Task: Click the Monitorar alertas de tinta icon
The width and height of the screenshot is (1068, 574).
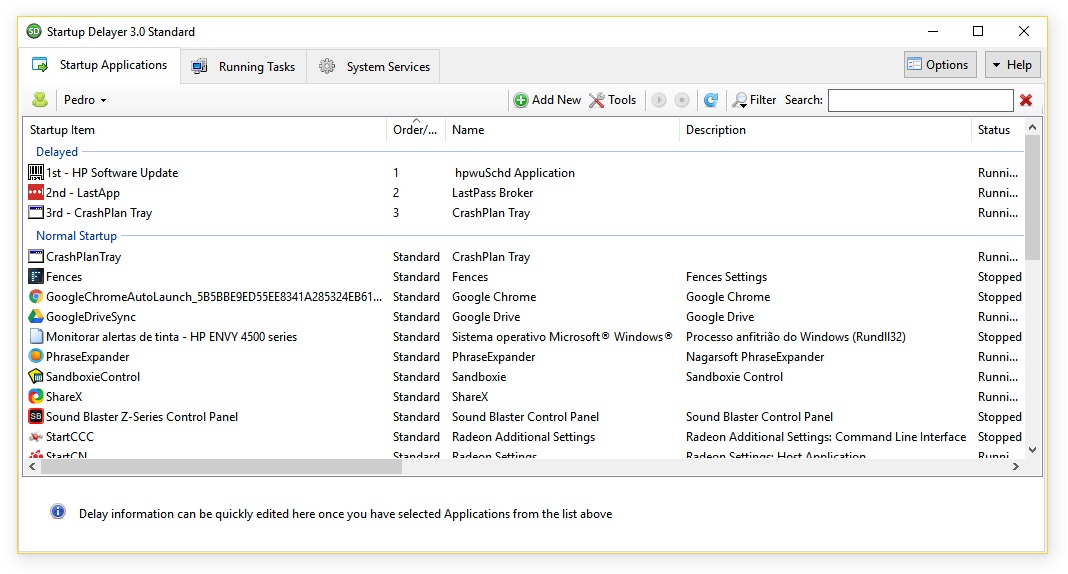Action: pos(36,336)
